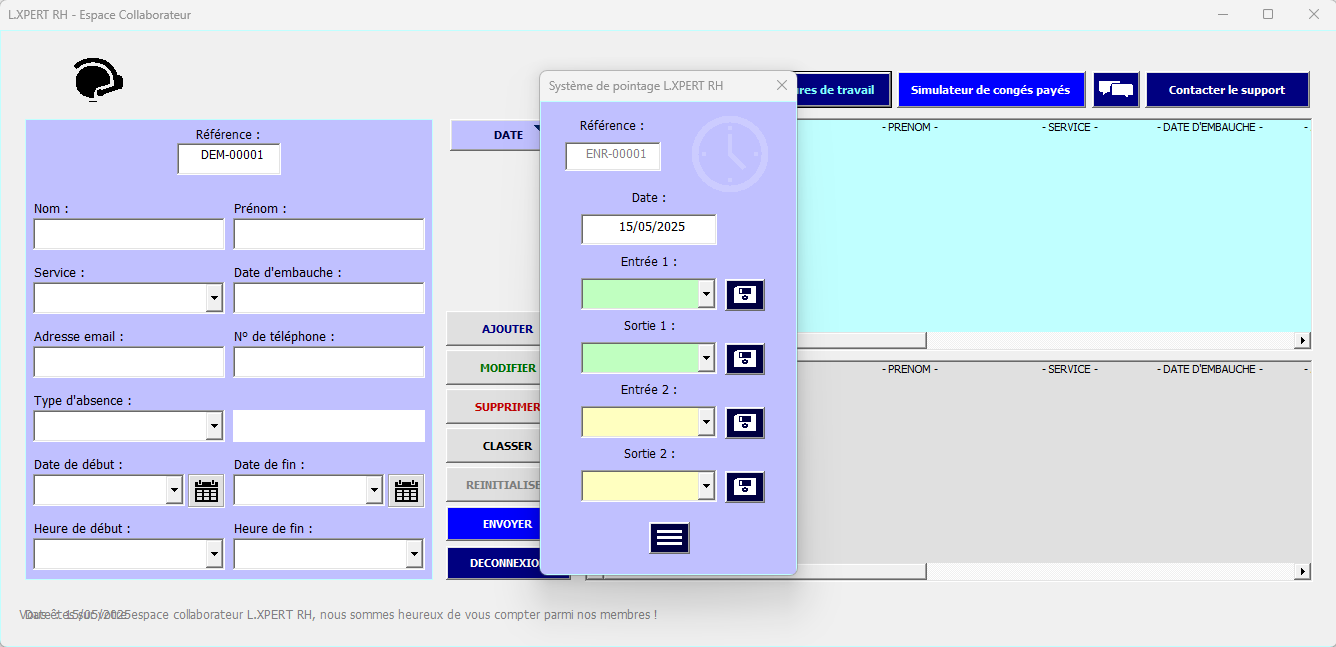
Task: Expand the Entrée 1 time dropdown
Action: (707, 295)
